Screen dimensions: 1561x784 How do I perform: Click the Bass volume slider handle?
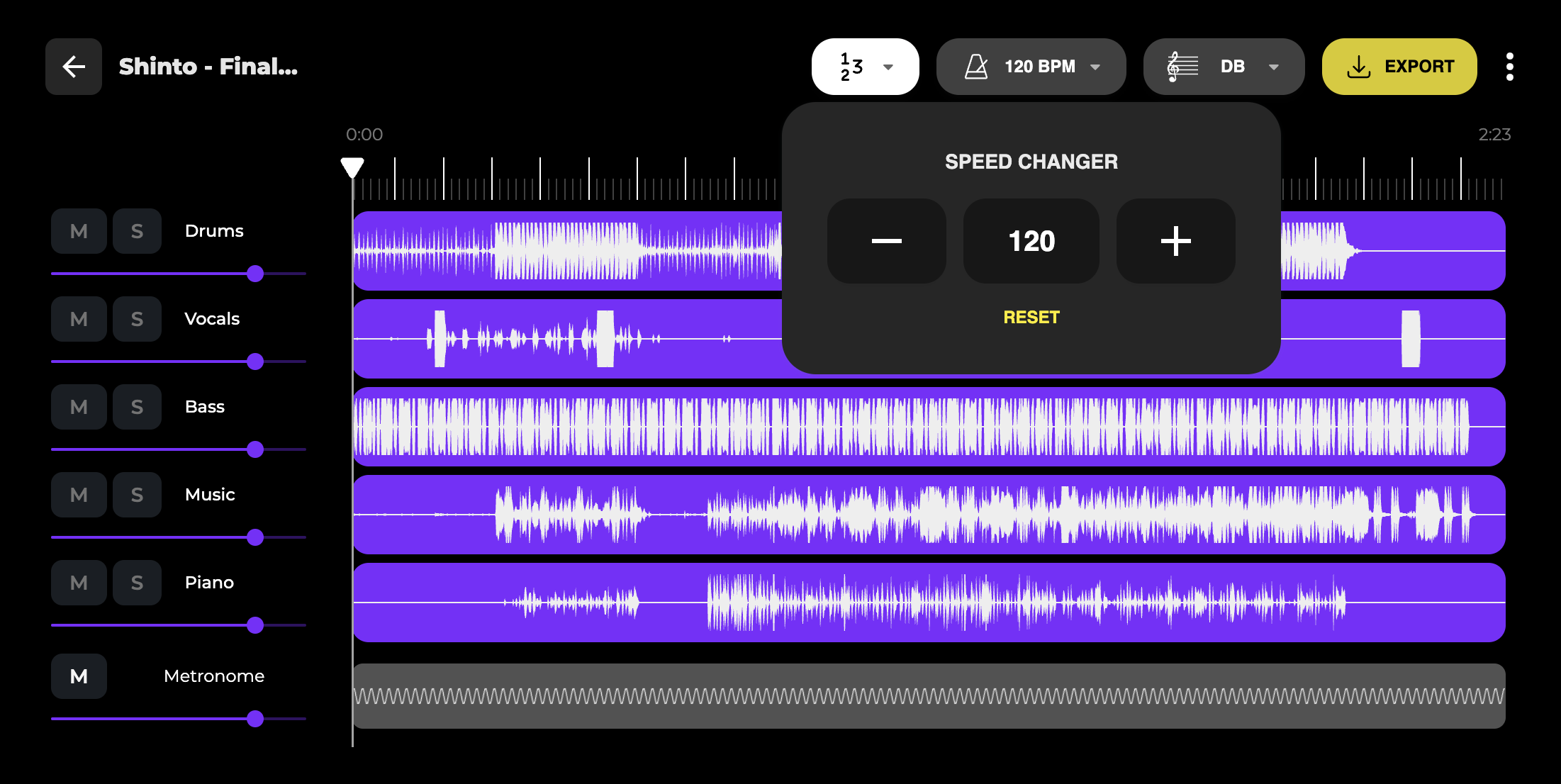[255, 449]
